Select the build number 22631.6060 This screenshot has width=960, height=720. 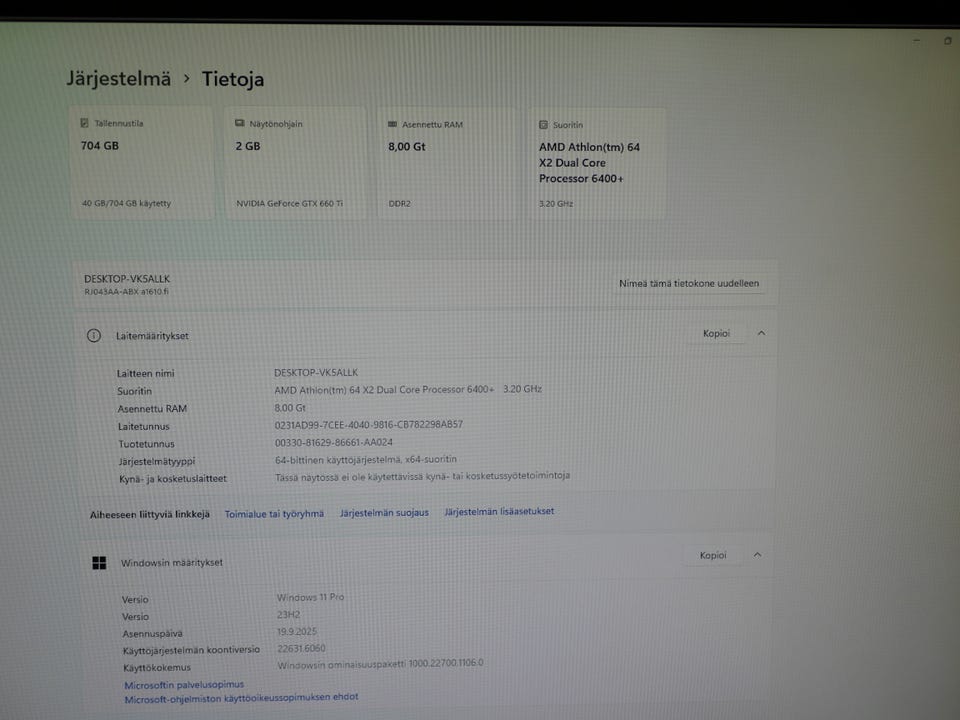[x=301, y=648]
